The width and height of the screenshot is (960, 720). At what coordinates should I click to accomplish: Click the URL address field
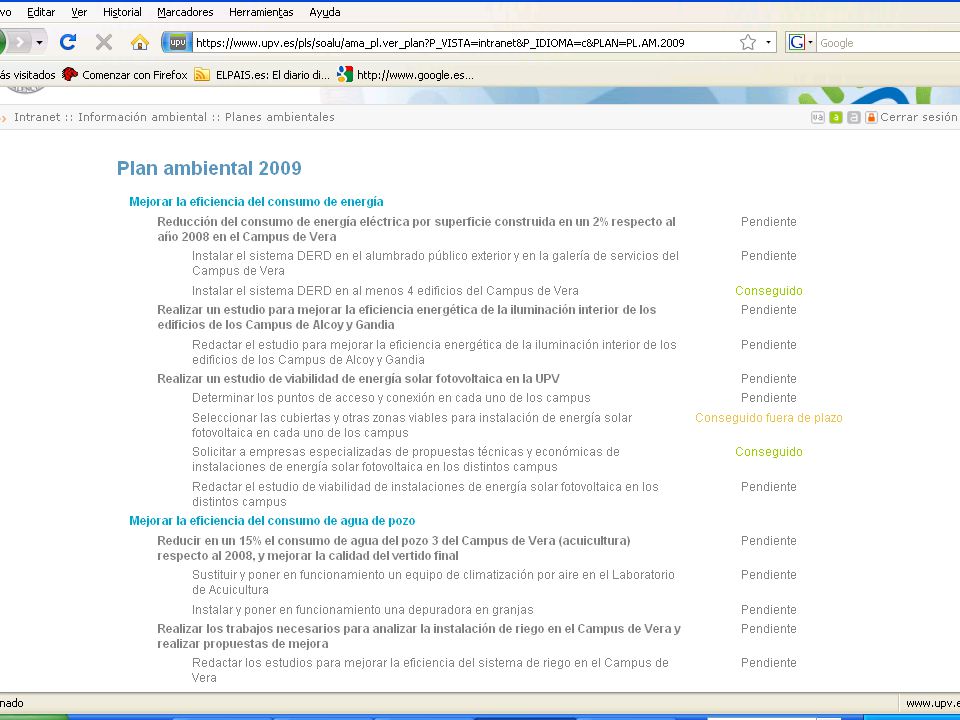coord(464,42)
